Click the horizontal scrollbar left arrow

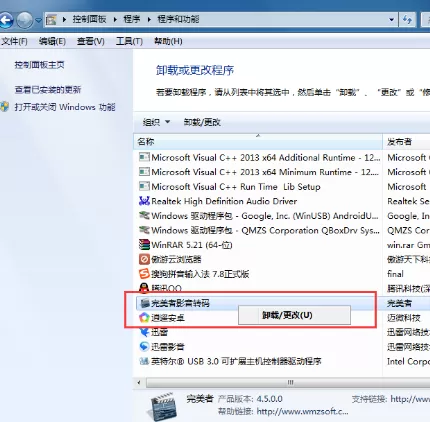point(139,383)
